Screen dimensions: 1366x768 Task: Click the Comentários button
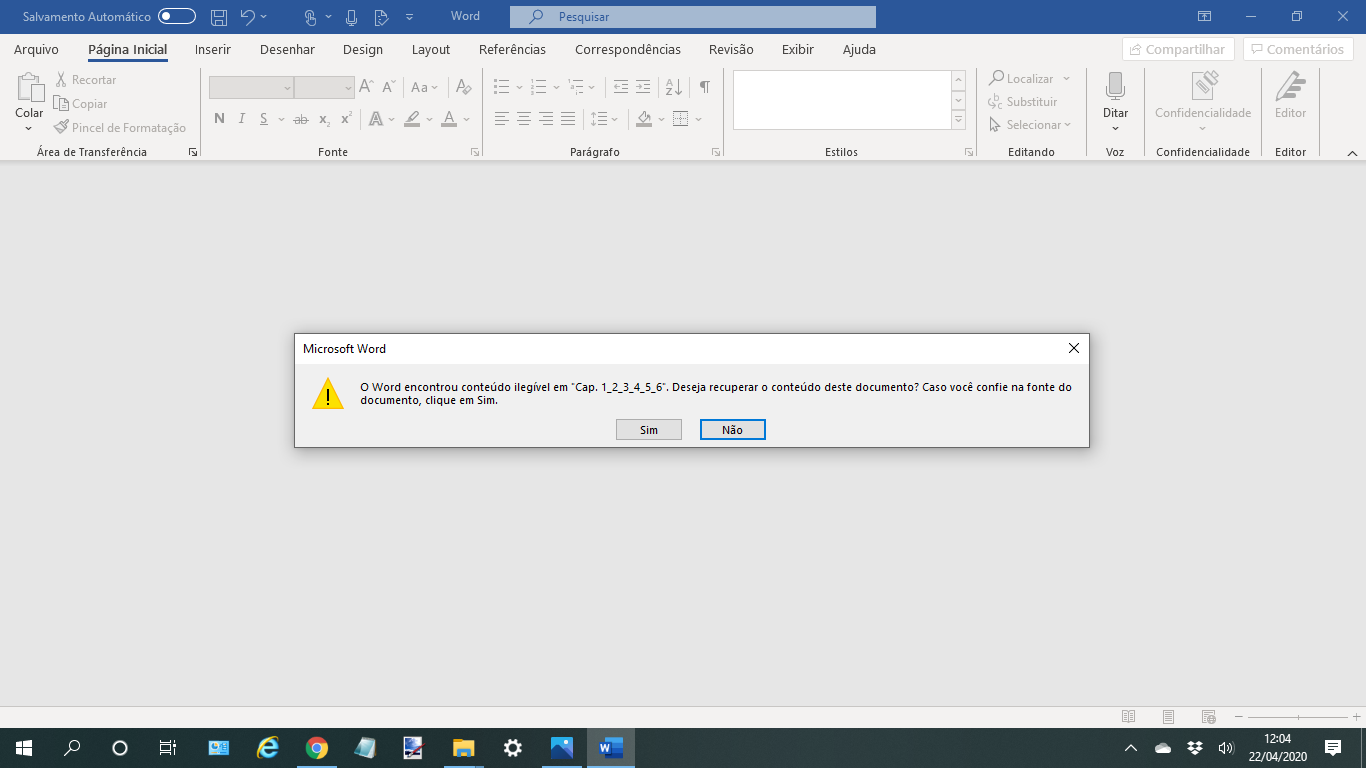pyautogui.click(x=1298, y=49)
